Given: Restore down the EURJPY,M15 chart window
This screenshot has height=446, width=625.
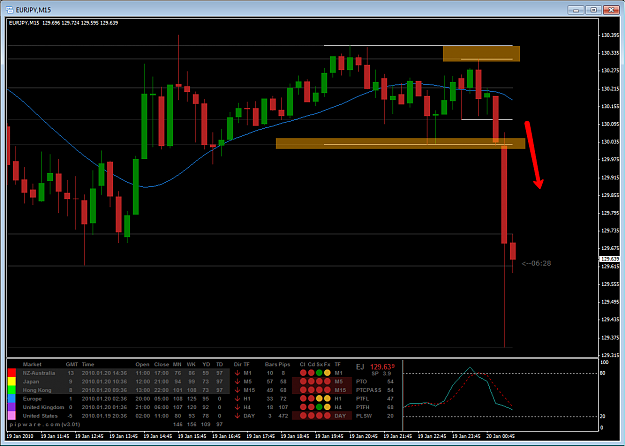Looking at the screenshot, I should [x=594, y=10].
